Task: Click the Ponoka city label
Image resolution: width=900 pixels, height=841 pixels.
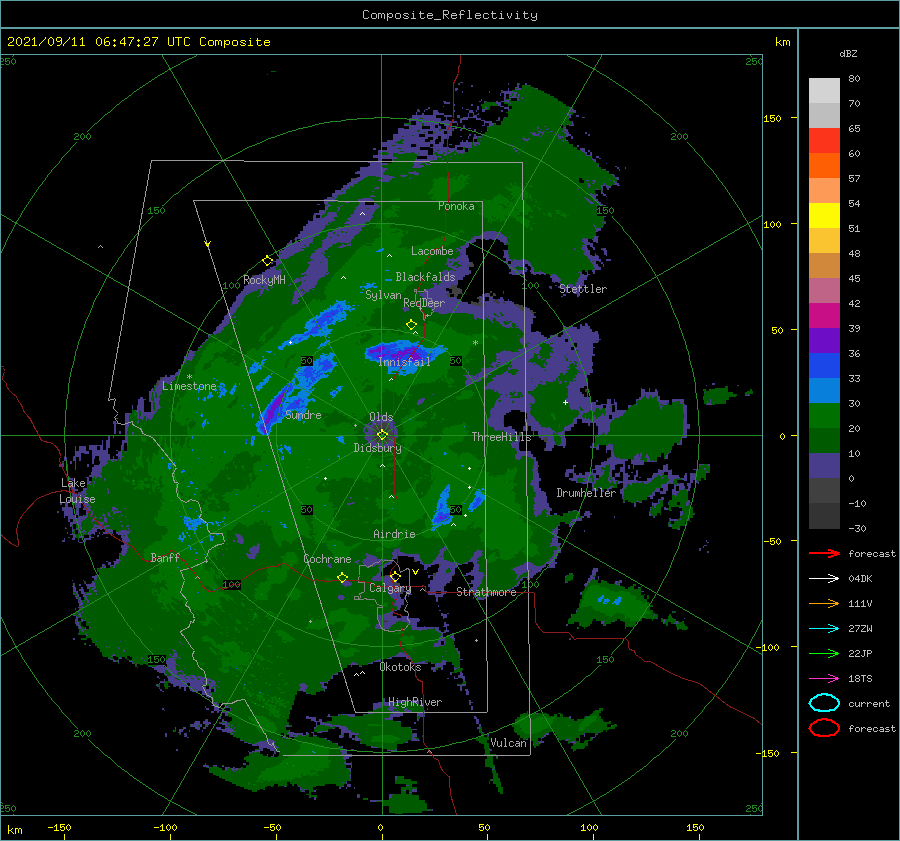Action: [456, 206]
